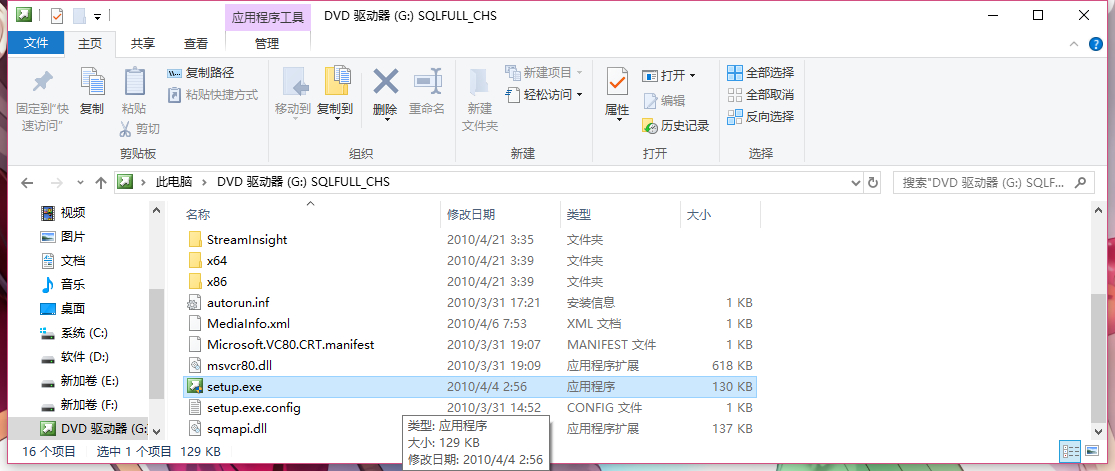Switch to the 主页 tab

click(90, 43)
